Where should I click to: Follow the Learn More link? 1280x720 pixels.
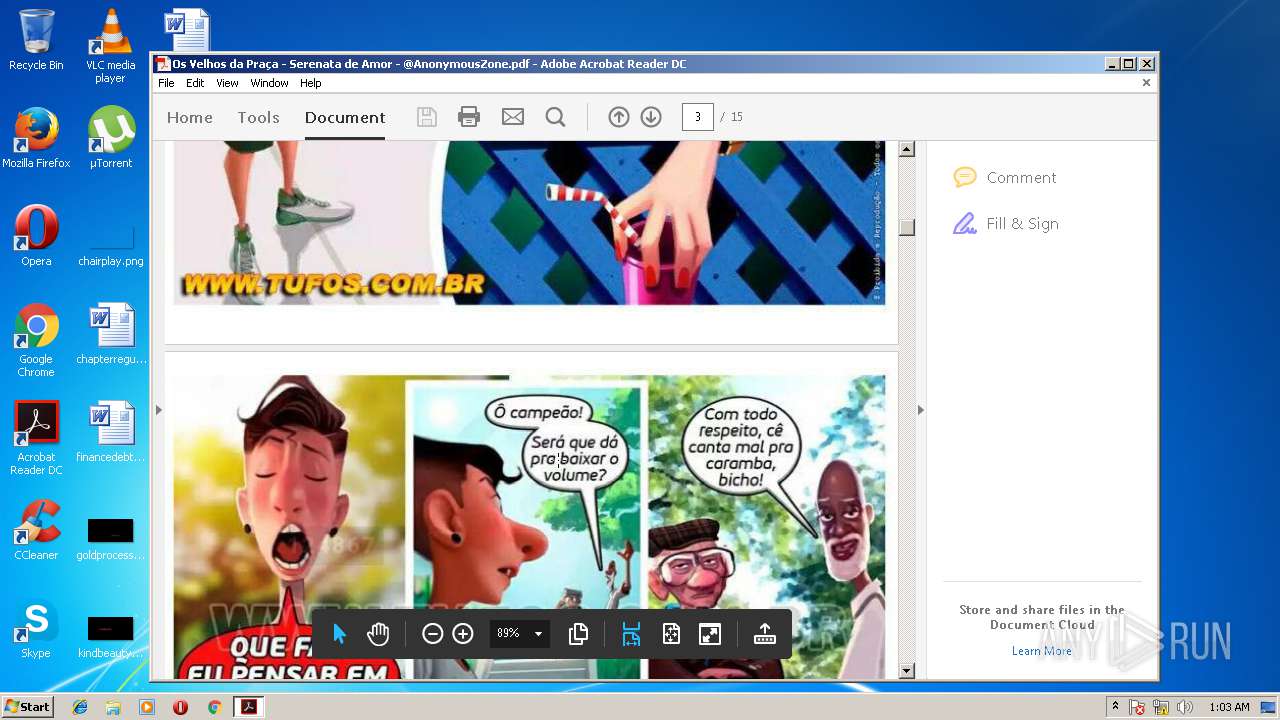1041,651
